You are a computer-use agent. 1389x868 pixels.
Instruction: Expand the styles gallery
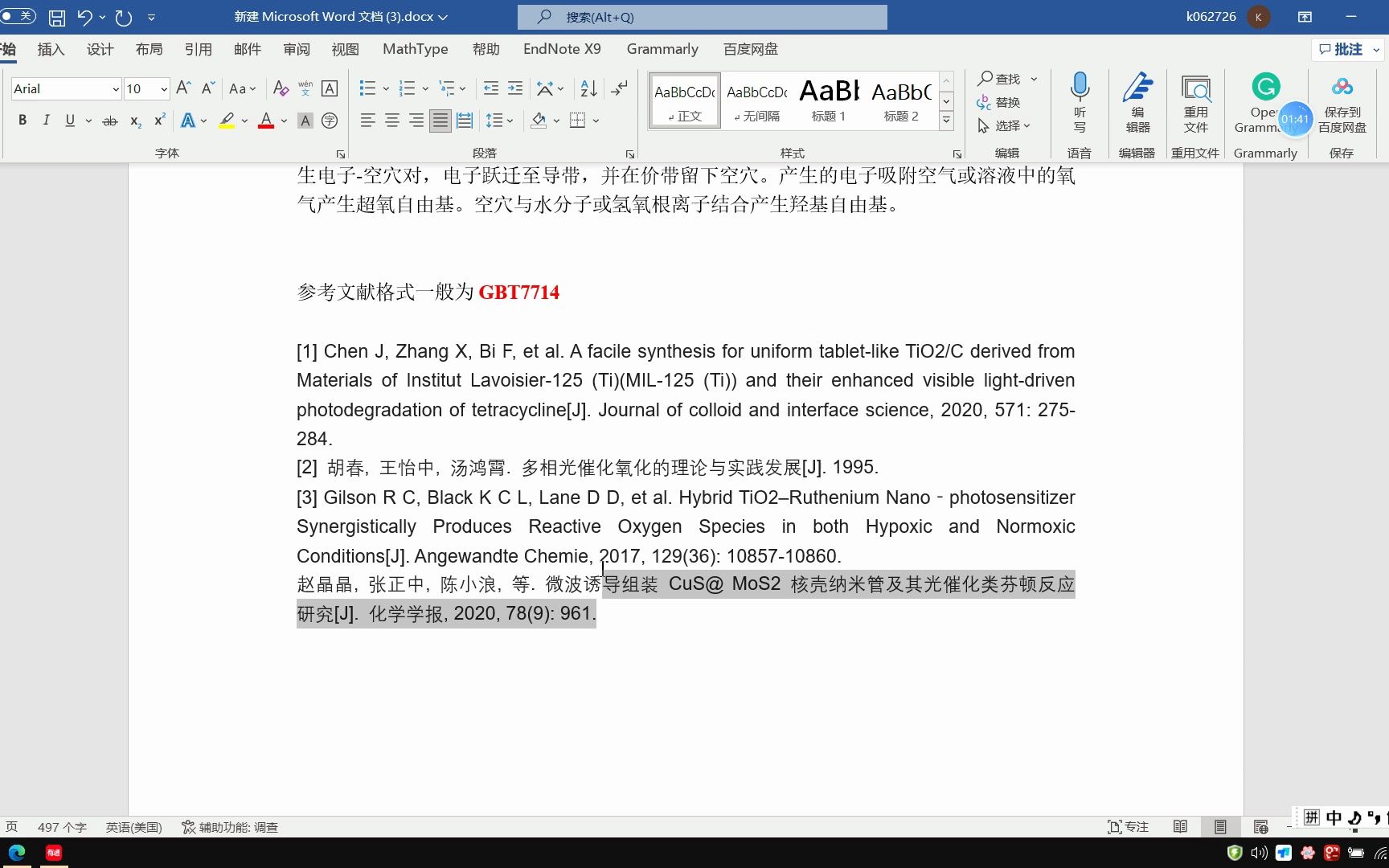[x=946, y=121]
